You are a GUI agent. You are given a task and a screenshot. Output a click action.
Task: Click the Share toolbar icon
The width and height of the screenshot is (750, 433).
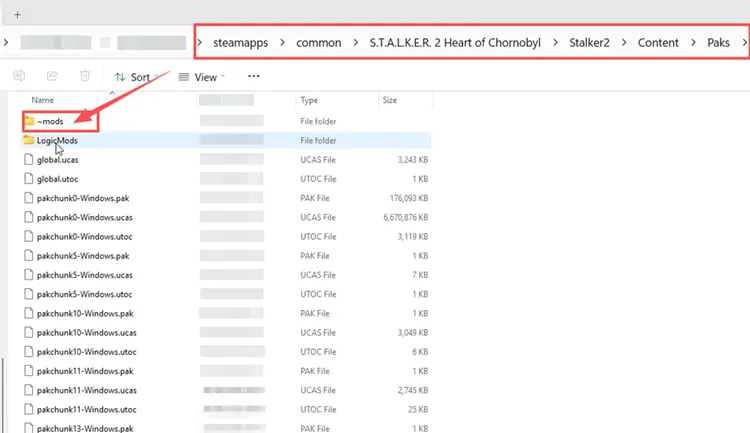[x=52, y=76]
